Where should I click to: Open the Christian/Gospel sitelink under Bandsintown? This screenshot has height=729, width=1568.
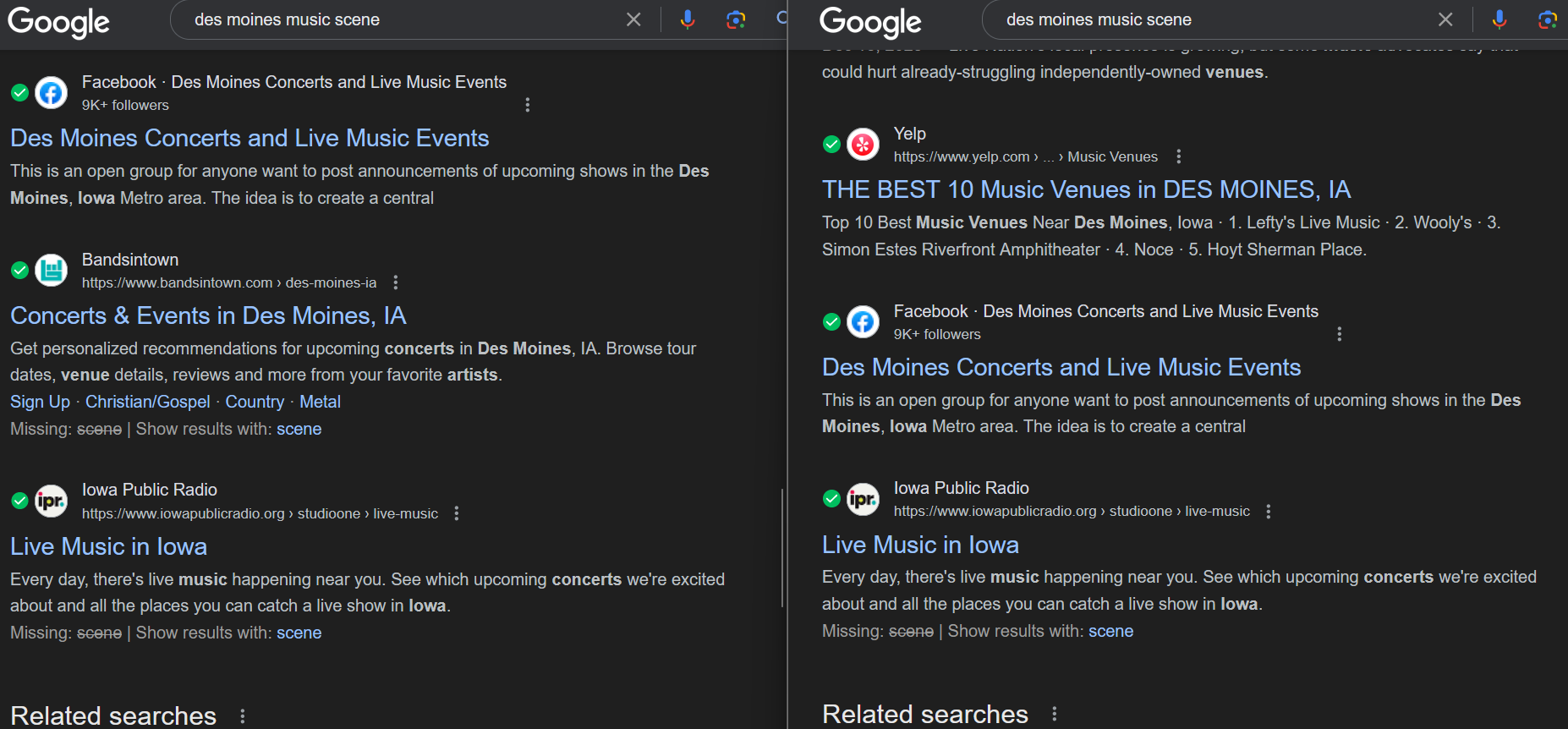coord(147,402)
